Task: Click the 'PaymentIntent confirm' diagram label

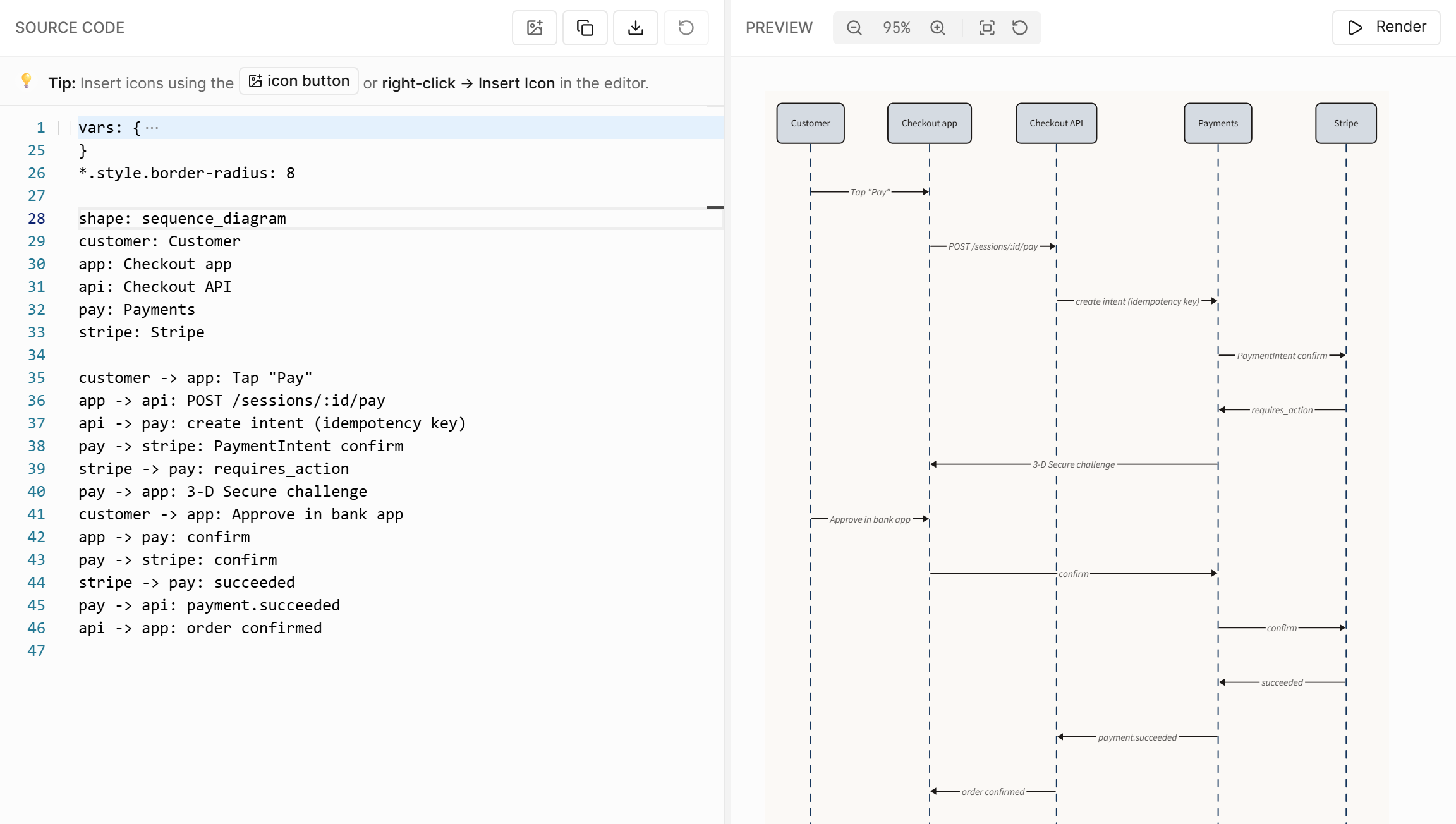Action: coord(1282,356)
